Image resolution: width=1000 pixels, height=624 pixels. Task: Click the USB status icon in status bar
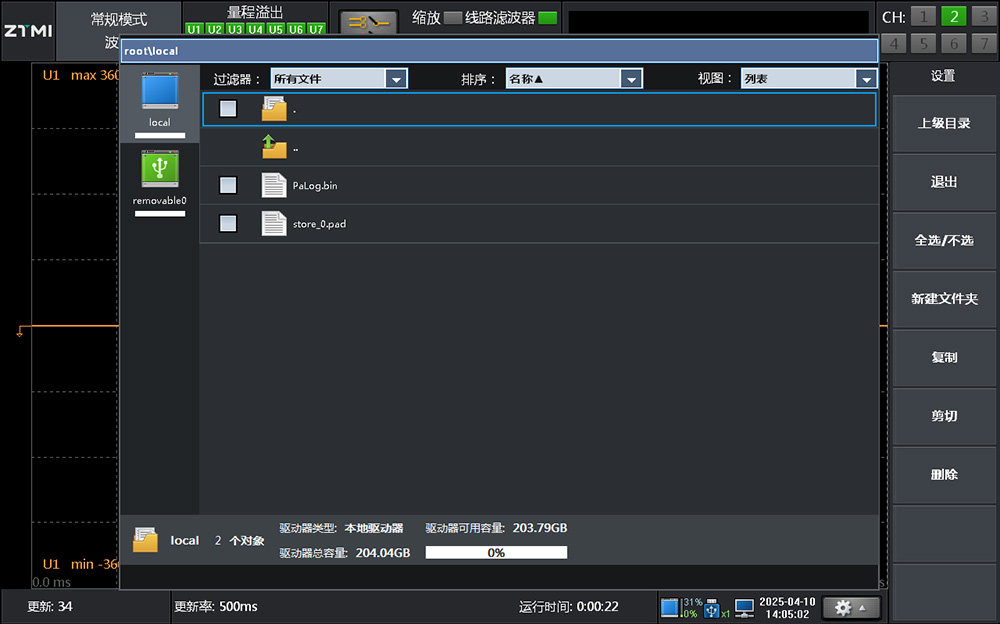point(713,607)
